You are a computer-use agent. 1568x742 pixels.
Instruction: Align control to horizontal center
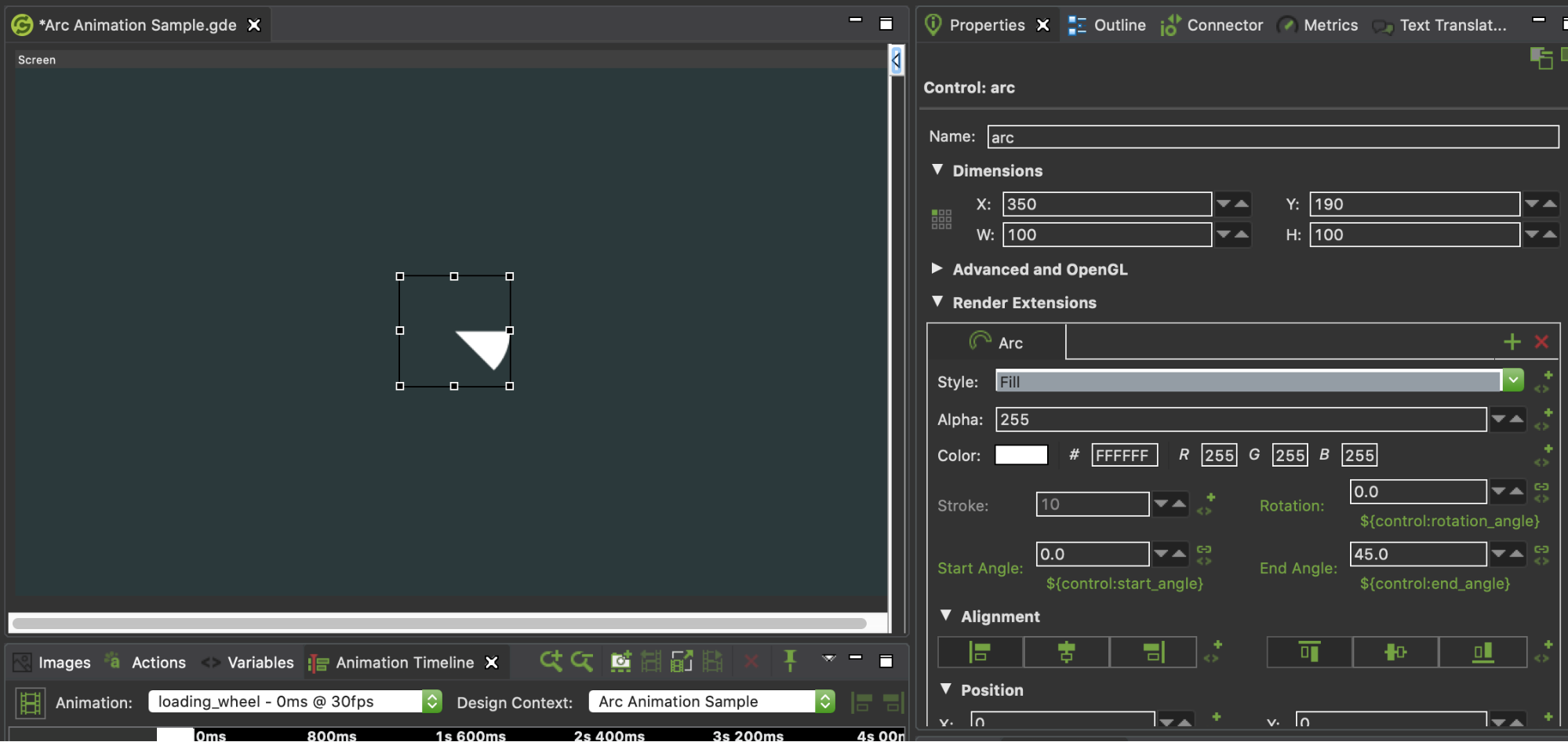[1066, 652]
